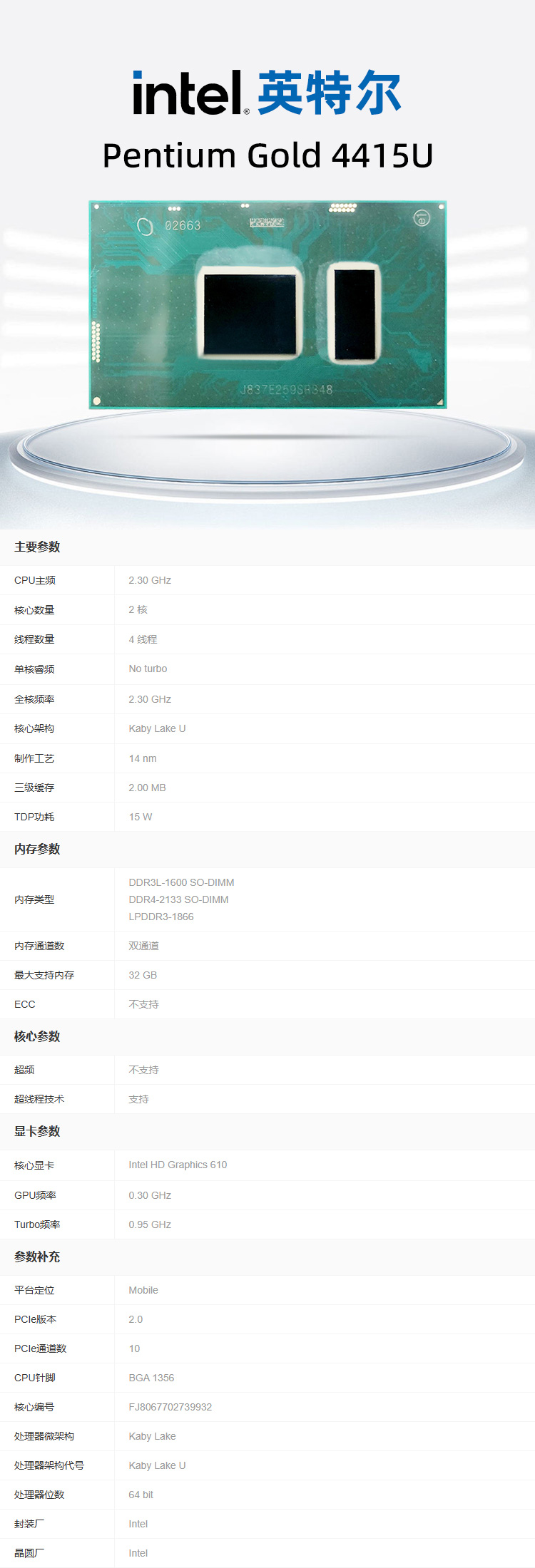Open the CPU chip product image
Screen dimensions: 535x1568
point(267,305)
